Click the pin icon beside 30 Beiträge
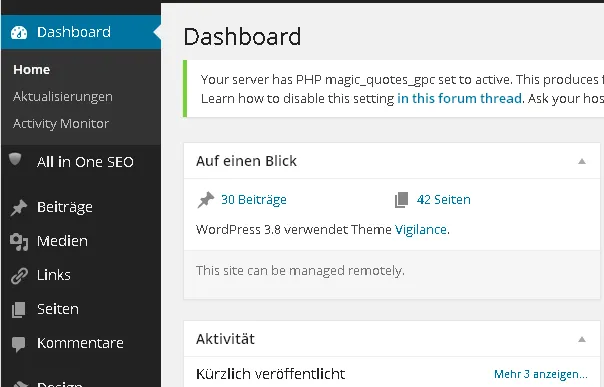This screenshot has height=387, width=604. 206,200
